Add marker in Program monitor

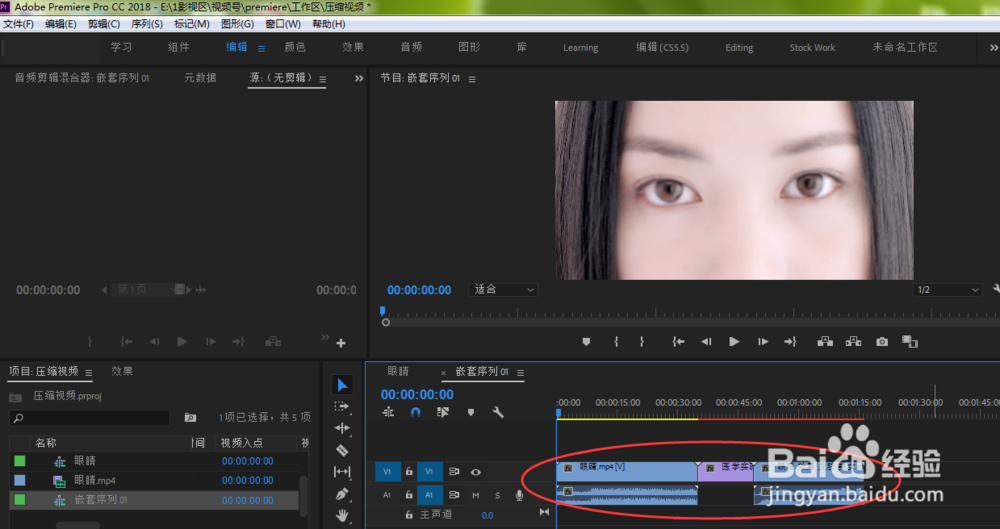coord(586,342)
